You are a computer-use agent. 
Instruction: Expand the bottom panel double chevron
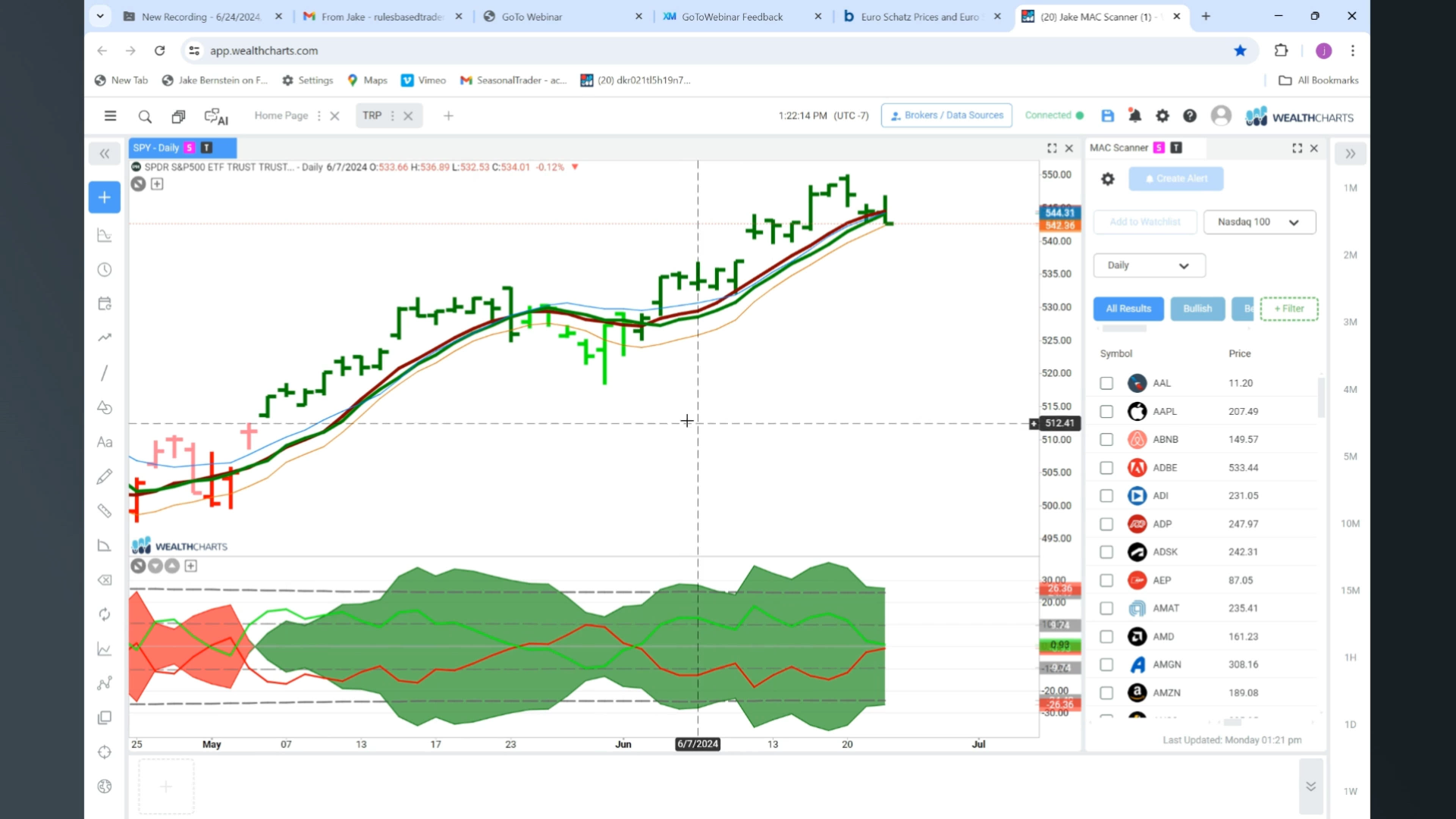[x=1310, y=787]
